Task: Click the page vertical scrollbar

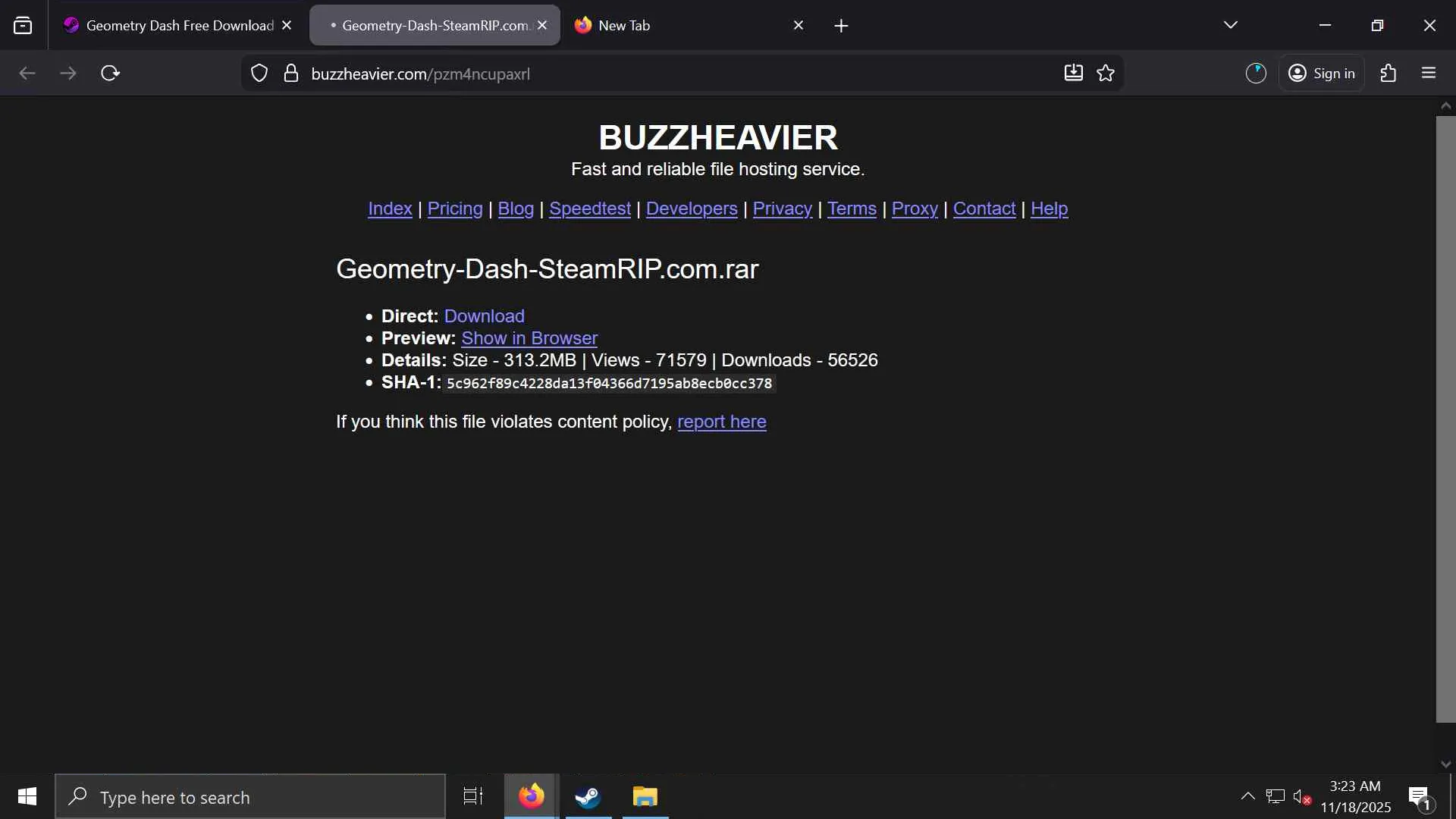Action: [x=1445, y=417]
